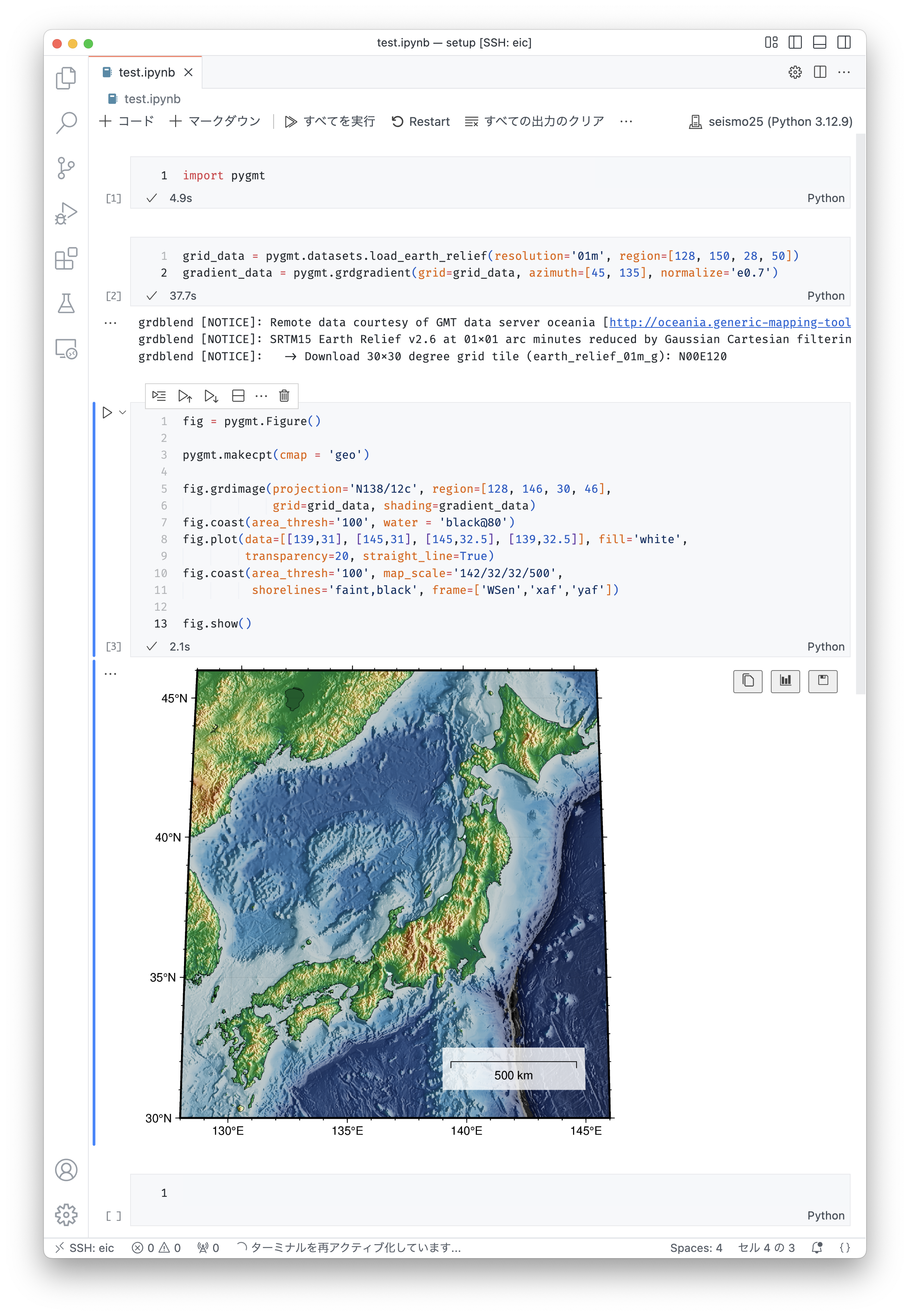Toggle the secondary side bar layout
910x1316 pixels.
844,43
